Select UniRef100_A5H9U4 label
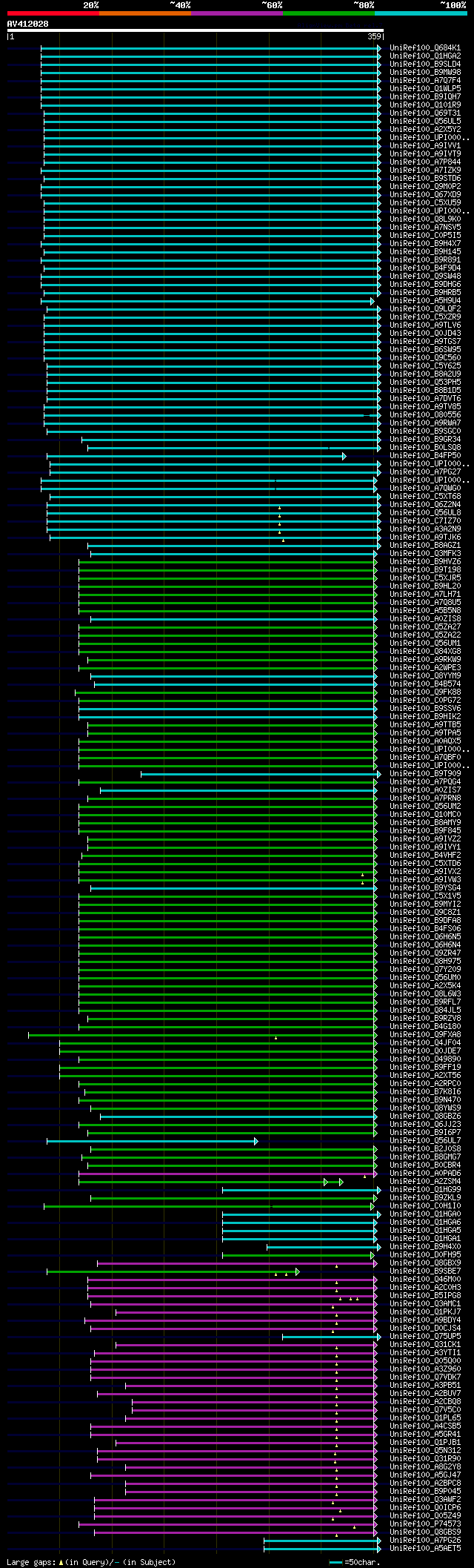 (x=425, y=300)
